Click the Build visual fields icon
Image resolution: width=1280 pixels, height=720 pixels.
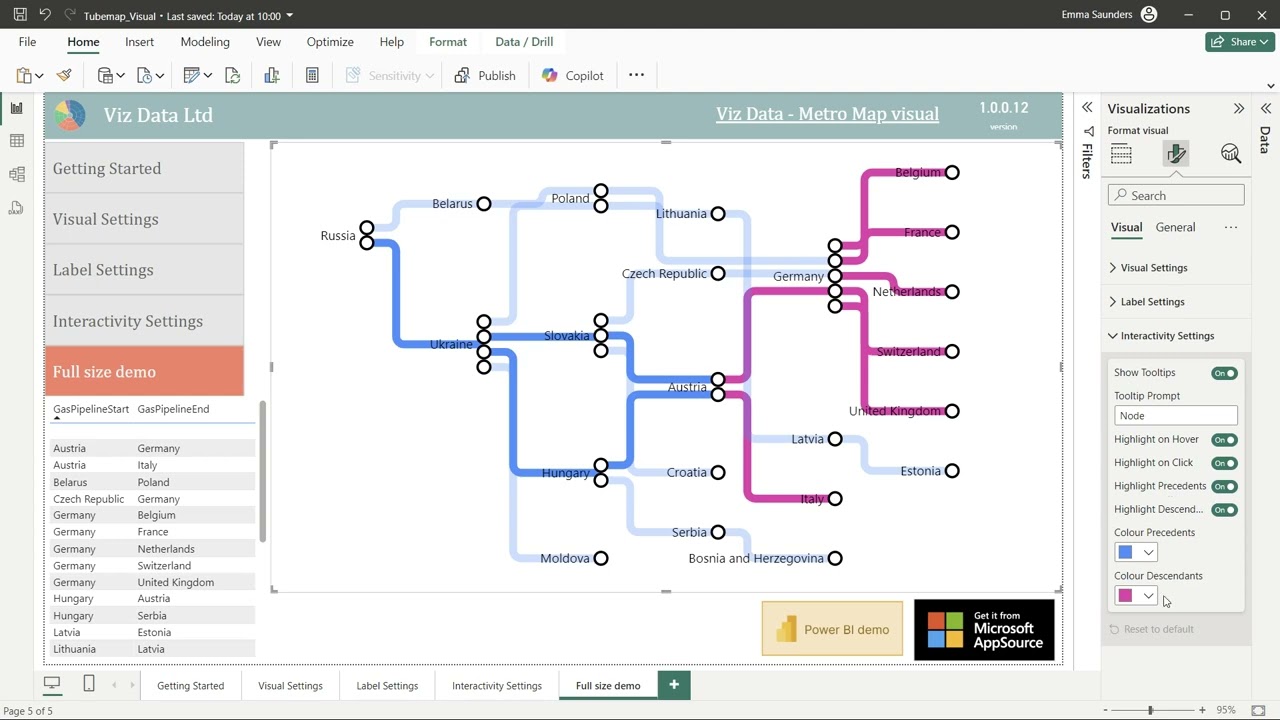[x=1121, y=153]
